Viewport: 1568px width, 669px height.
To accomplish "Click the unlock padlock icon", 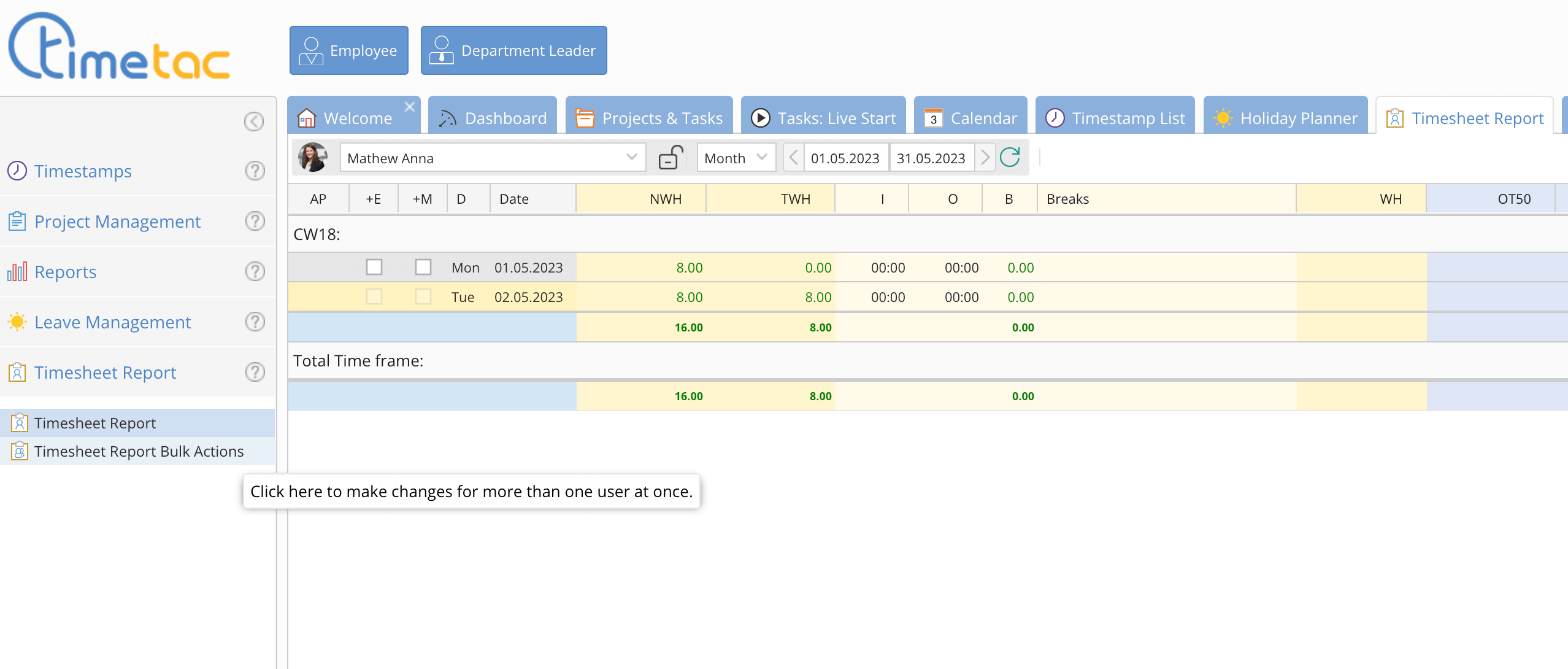I will 671,158.
